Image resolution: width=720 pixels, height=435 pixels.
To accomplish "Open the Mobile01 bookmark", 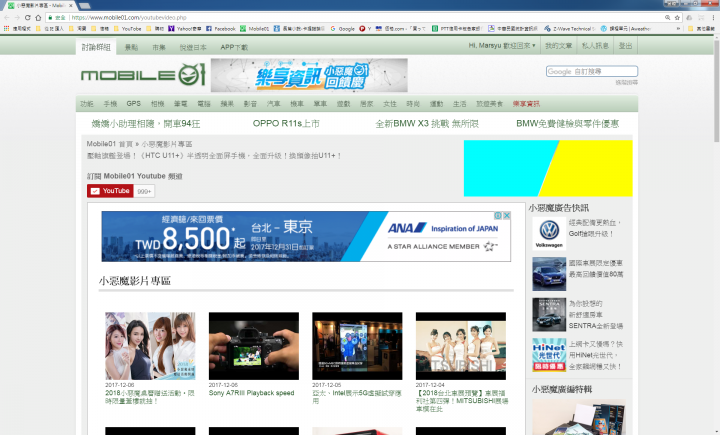I will click(255, 28).
